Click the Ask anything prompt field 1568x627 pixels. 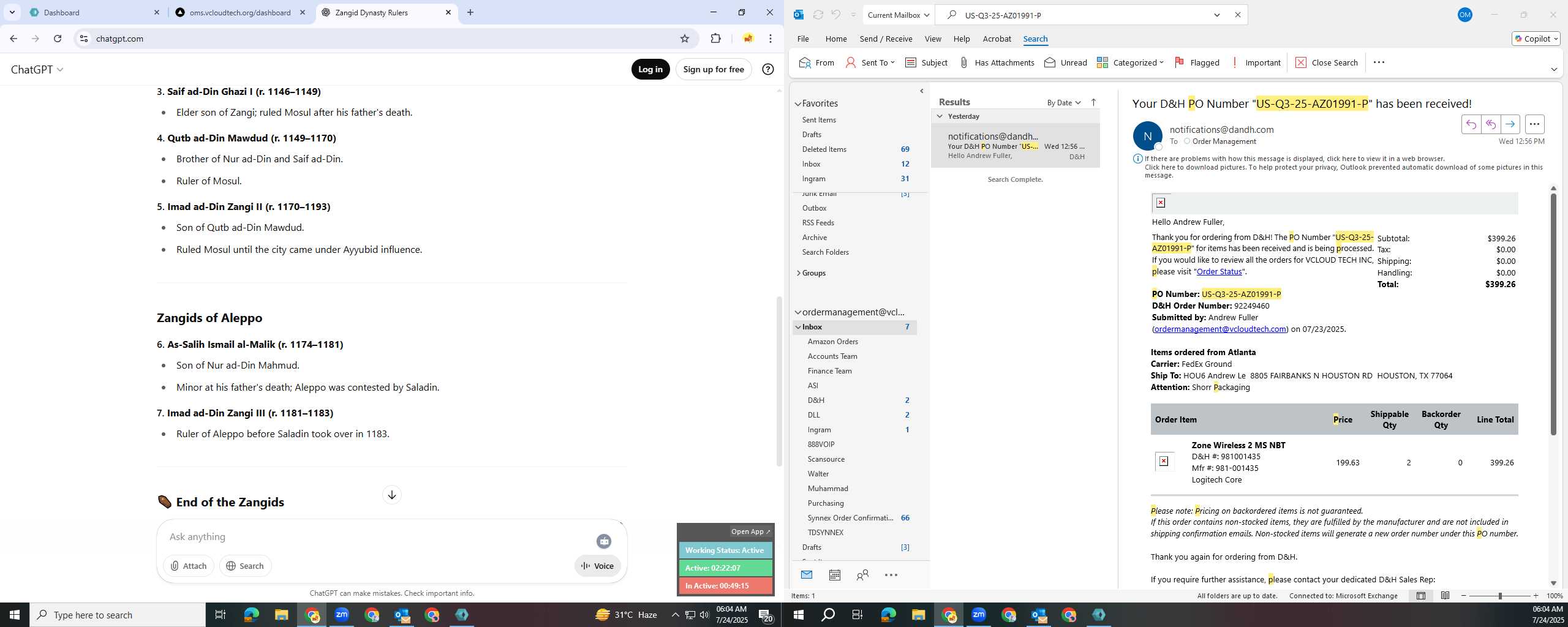(x=380, y=537)
